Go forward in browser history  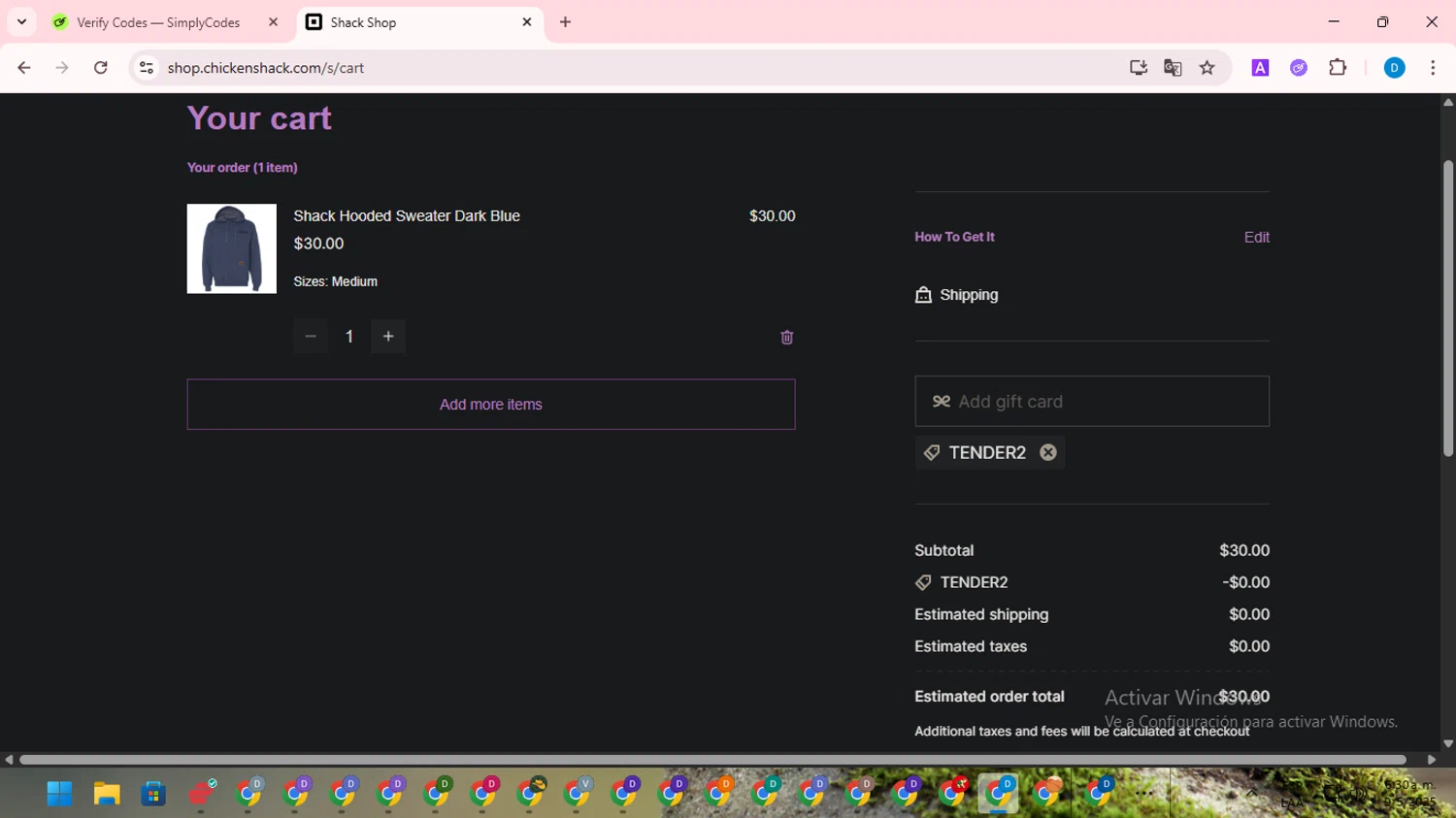(62, 68)
